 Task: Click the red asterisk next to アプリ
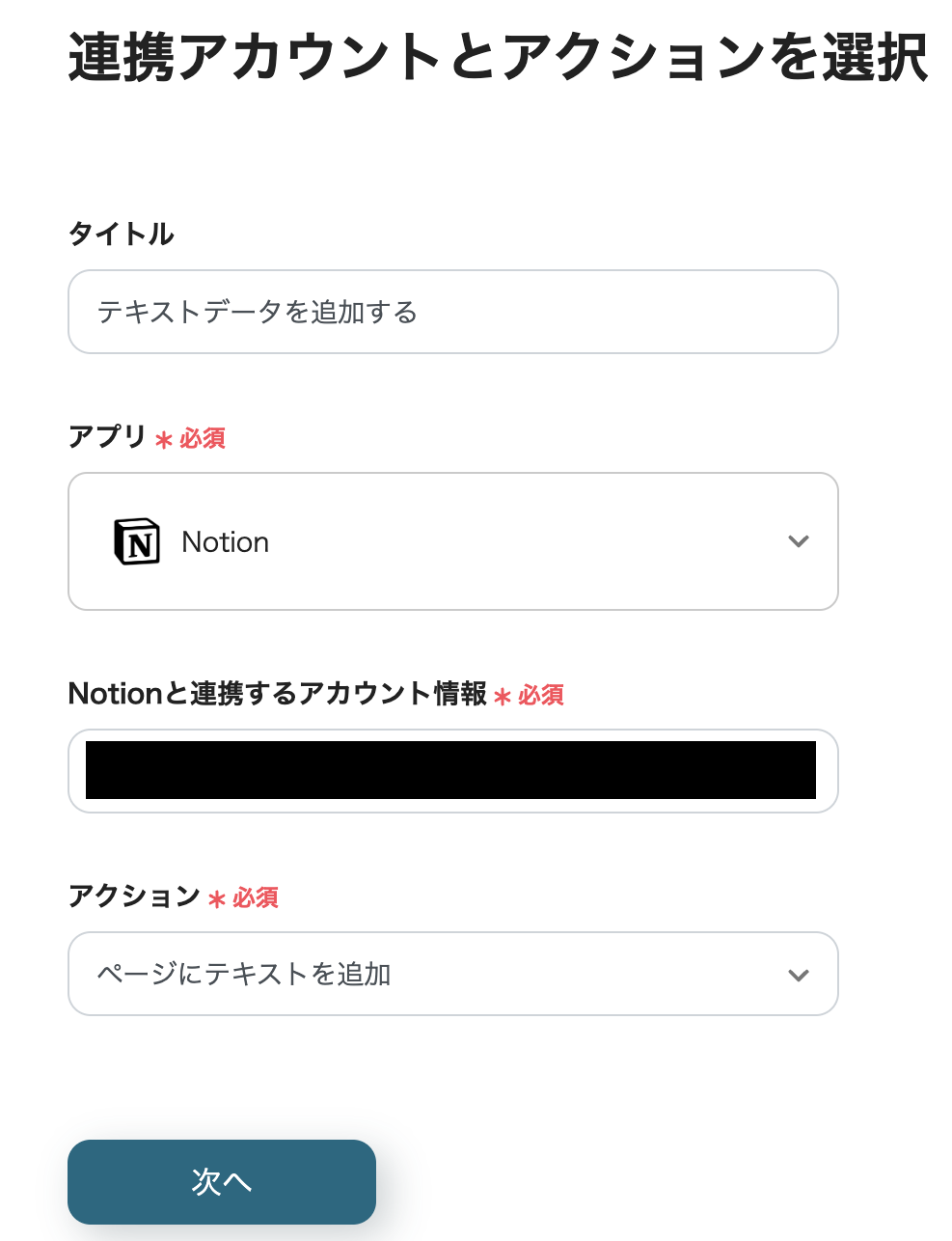point(164,440)
